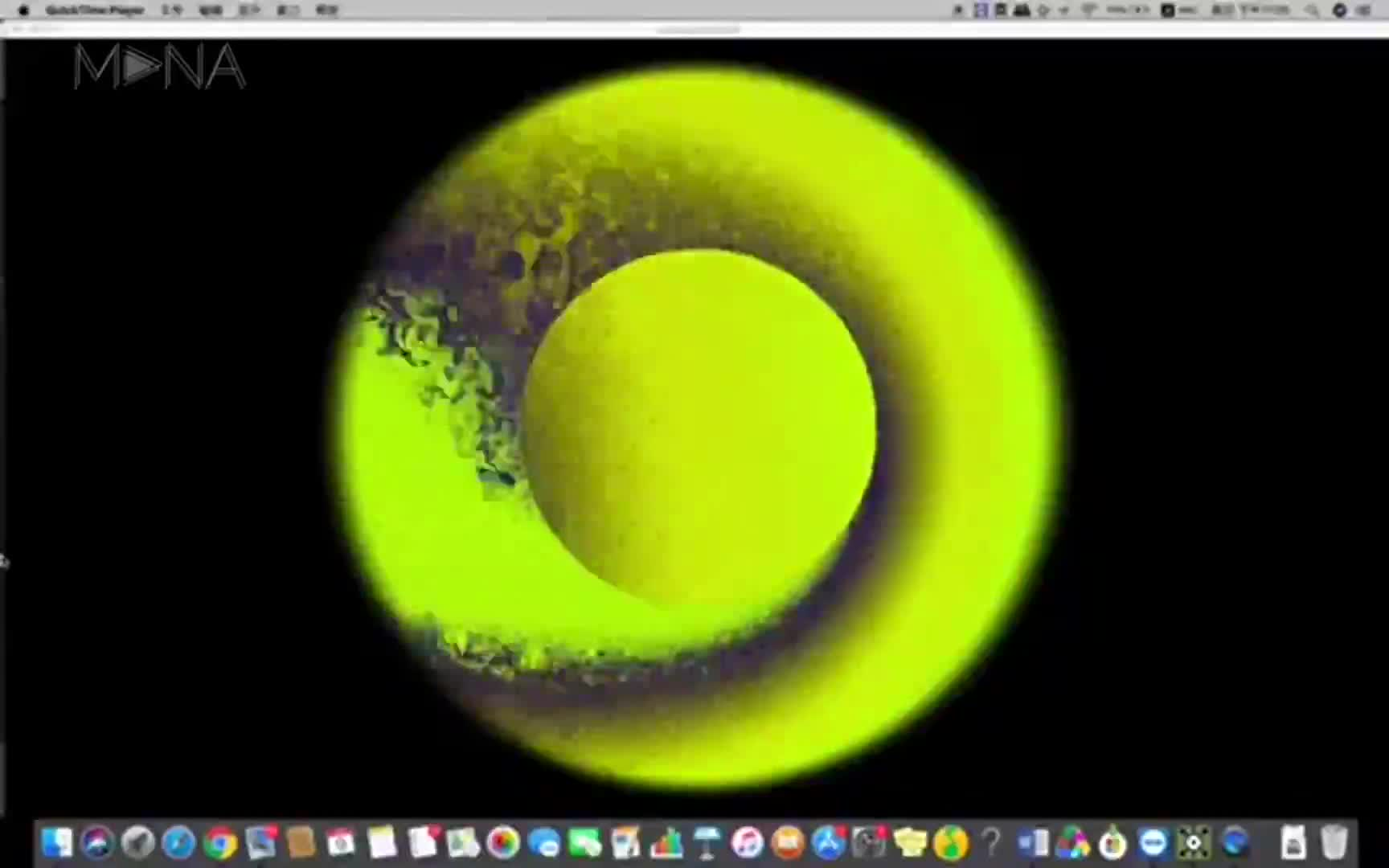Viewport: 1389px width, 868px height.
Task: Launch Keynote podium icon in Dock
Action: pyautogui.click(x=707, y=843)
